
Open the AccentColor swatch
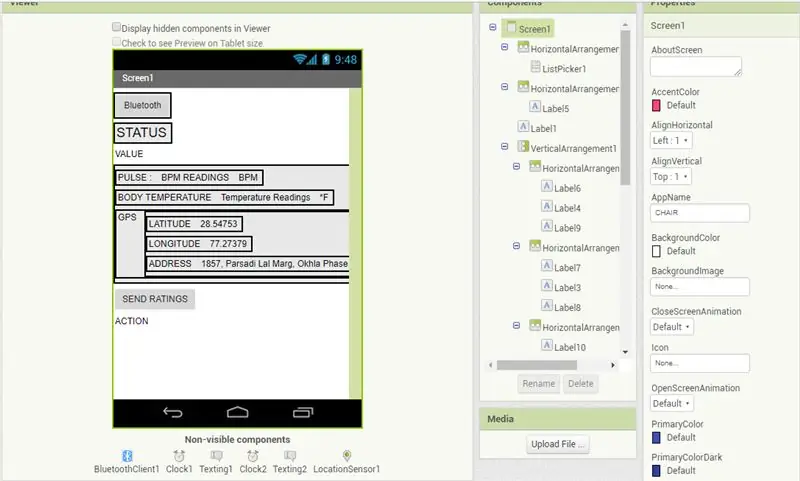click(656, 106)
